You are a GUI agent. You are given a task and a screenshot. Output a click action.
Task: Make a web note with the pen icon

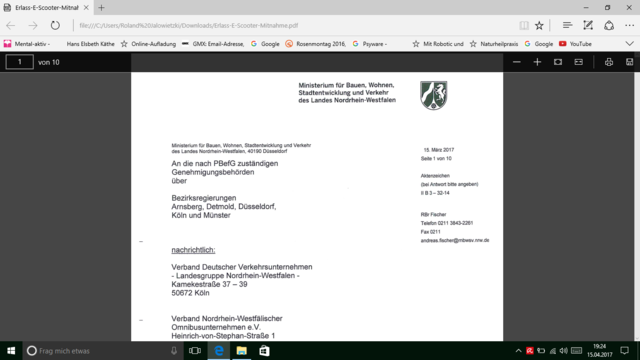tap(588, 25)
